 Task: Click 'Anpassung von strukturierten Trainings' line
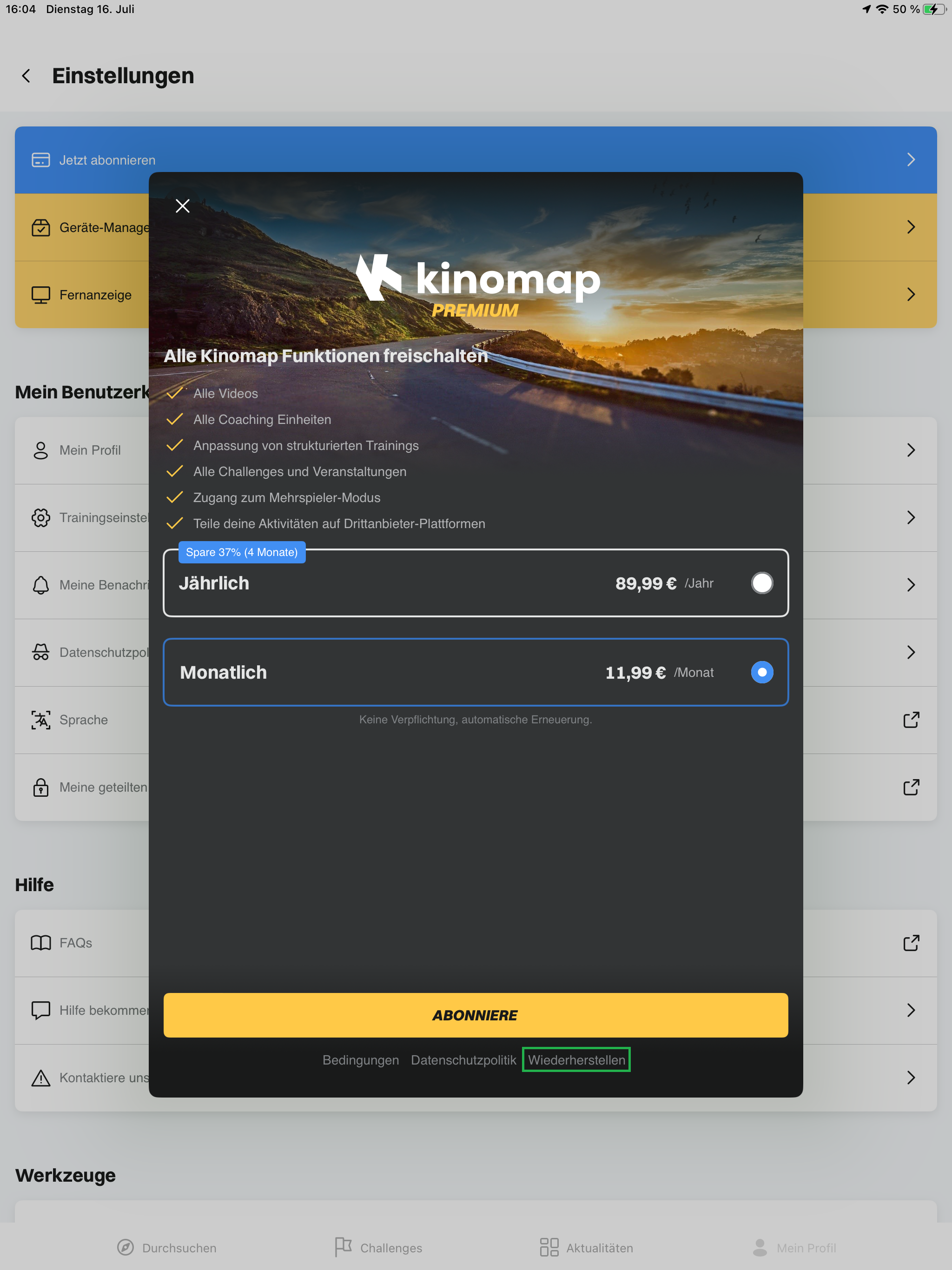(x=306, y=445)
